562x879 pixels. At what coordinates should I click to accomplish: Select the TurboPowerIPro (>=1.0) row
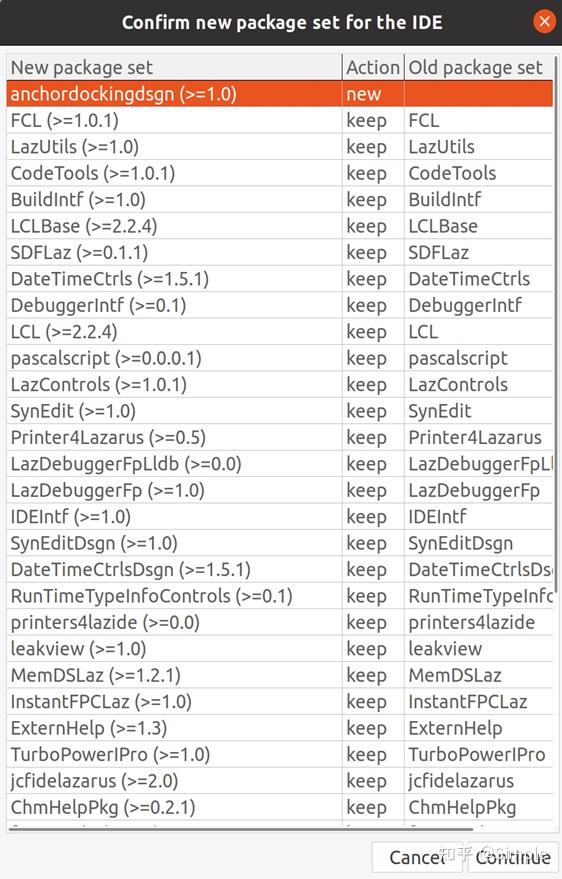pyautogui.click(x=280, y=755)
